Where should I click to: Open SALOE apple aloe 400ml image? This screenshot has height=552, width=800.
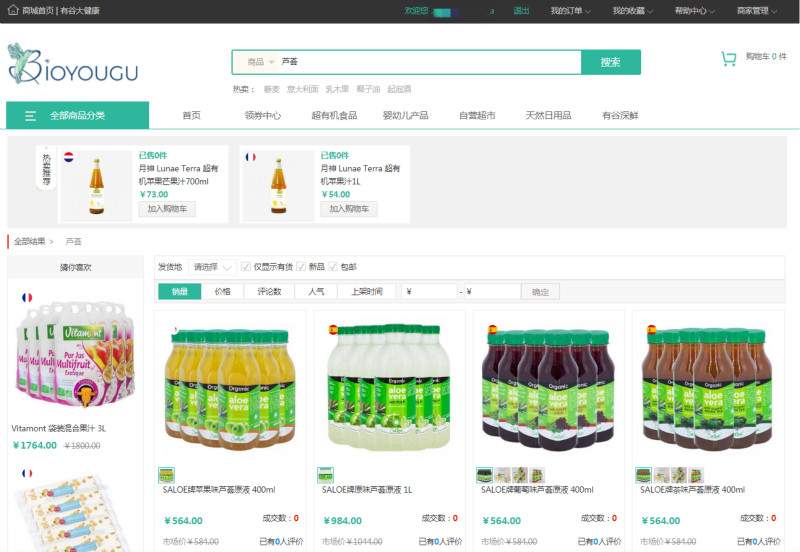(x=231, y=388)
